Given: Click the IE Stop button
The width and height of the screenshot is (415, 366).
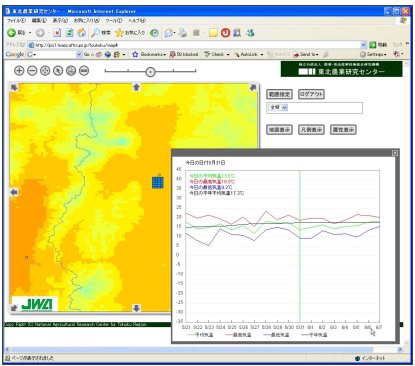Looking at the screenshot, I should (57, 33).
